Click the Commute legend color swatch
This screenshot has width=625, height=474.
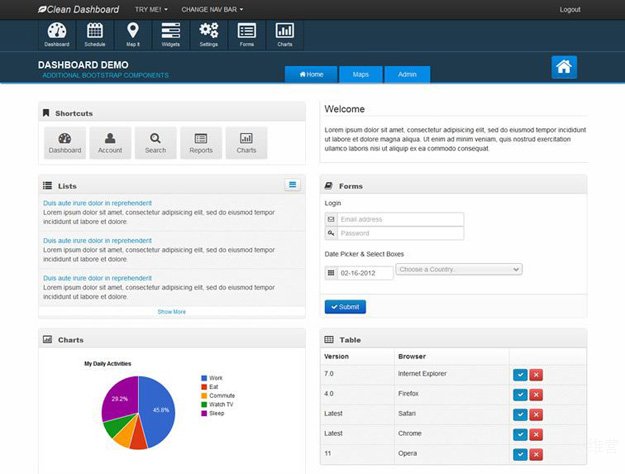pos(204,396)
